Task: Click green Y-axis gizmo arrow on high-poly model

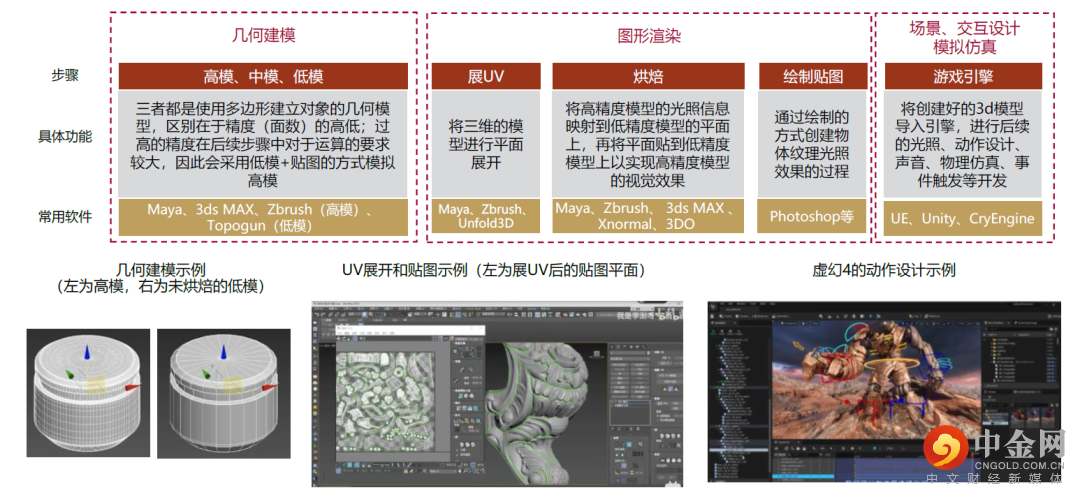Action: (71, 374)
